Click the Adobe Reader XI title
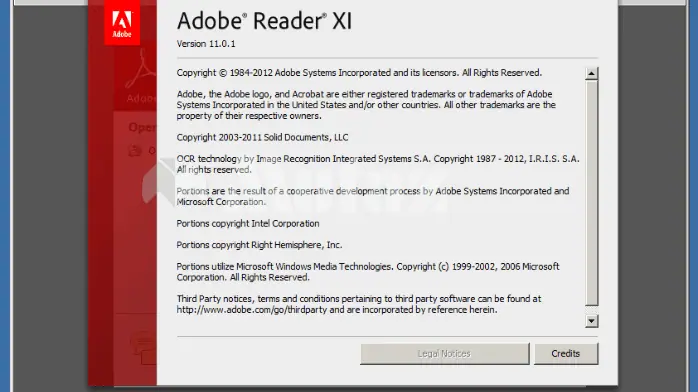This screenshot has height=392, width=698. [x=264, y=21]
